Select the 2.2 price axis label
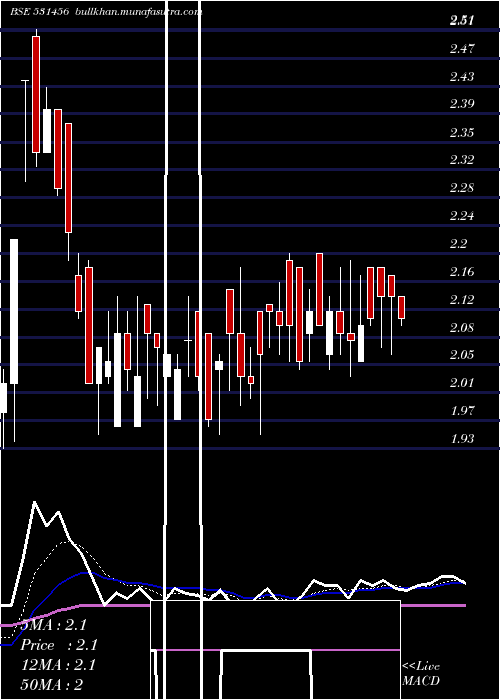Viewport: 500px width, 700px height. click(x=458, y=244)
